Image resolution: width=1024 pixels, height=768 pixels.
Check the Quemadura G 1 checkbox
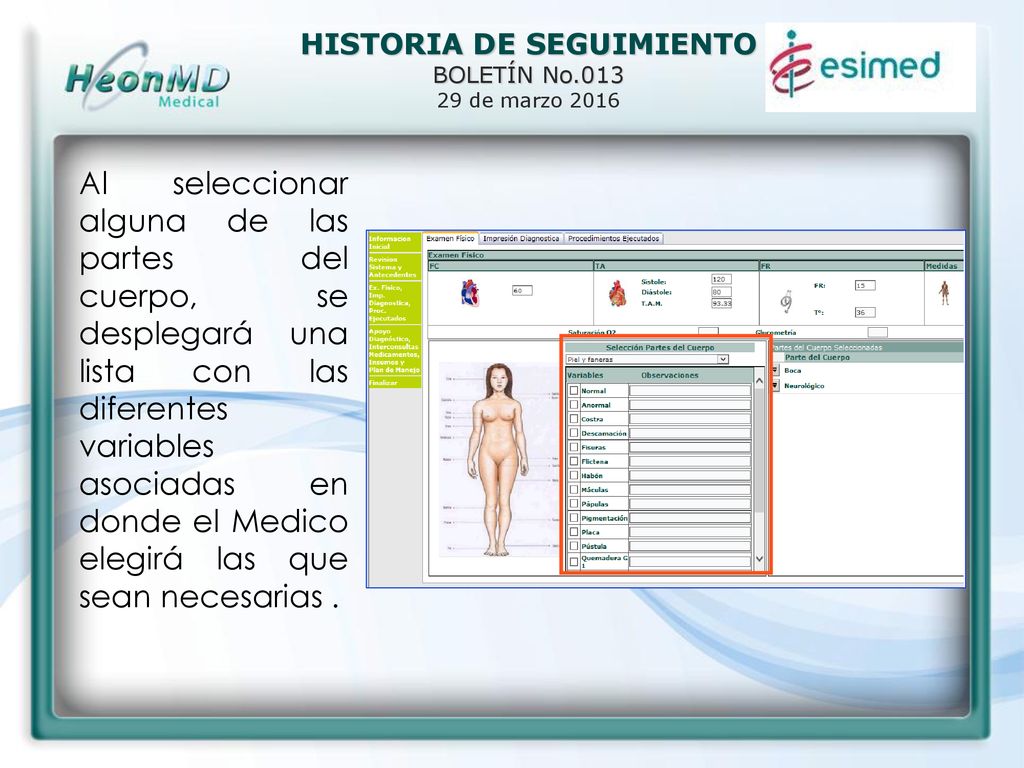click(574, 561)
